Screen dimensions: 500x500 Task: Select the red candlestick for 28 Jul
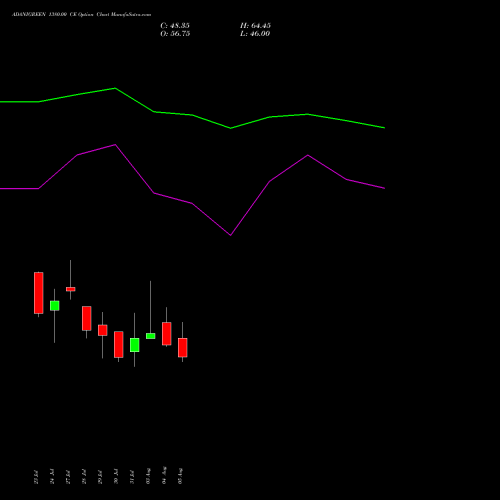click(x=87, y=318)
